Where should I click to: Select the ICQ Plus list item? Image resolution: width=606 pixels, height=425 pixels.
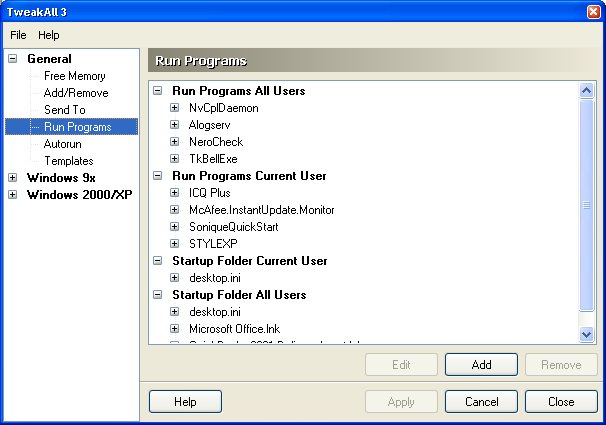[209, 193]
